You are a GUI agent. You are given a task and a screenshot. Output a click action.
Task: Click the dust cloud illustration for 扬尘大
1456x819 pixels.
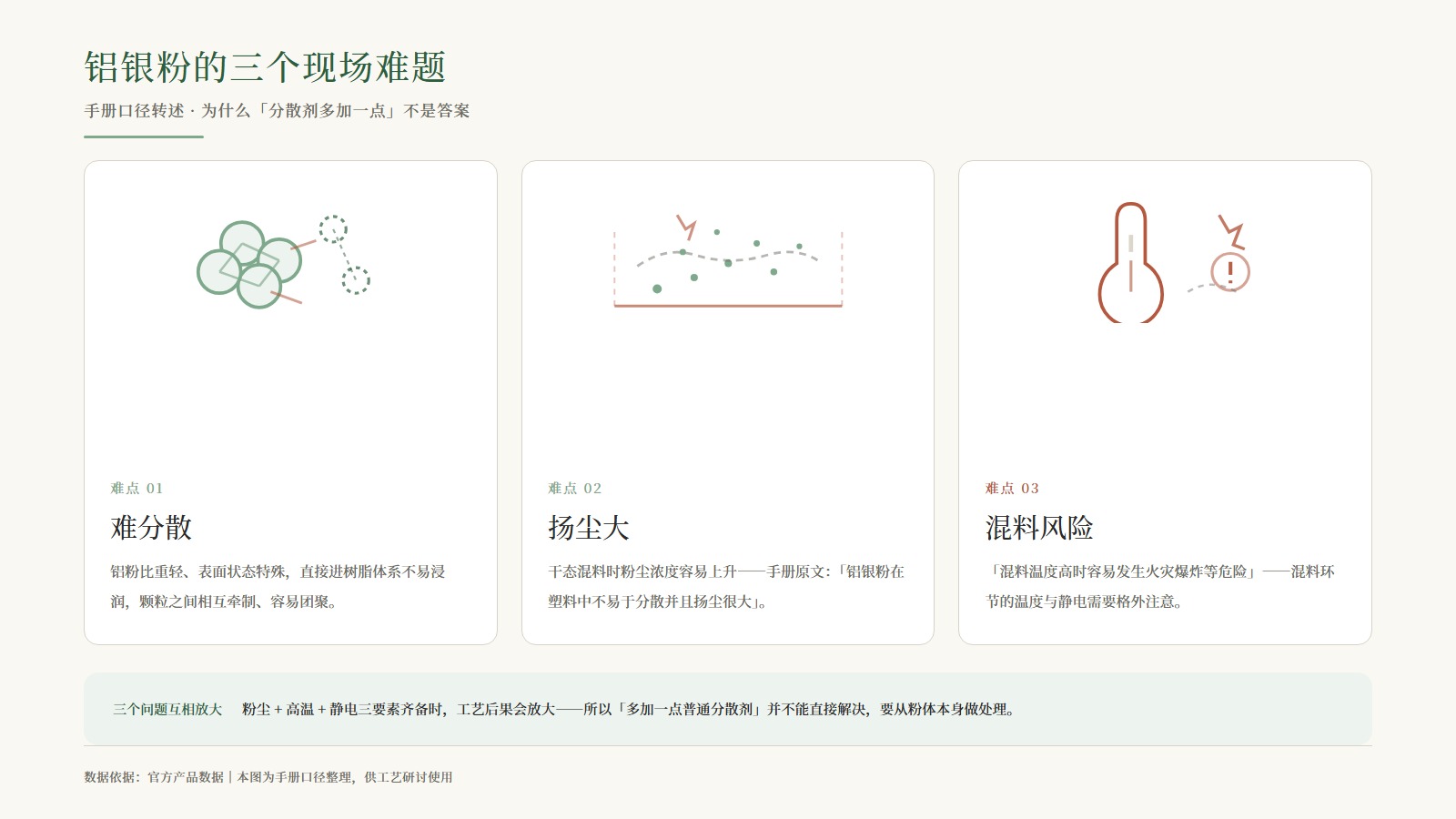coord(728,261)
